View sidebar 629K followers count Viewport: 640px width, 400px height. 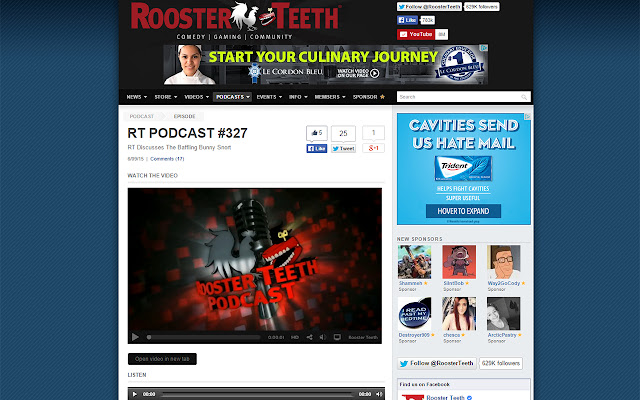pos(501,363)
